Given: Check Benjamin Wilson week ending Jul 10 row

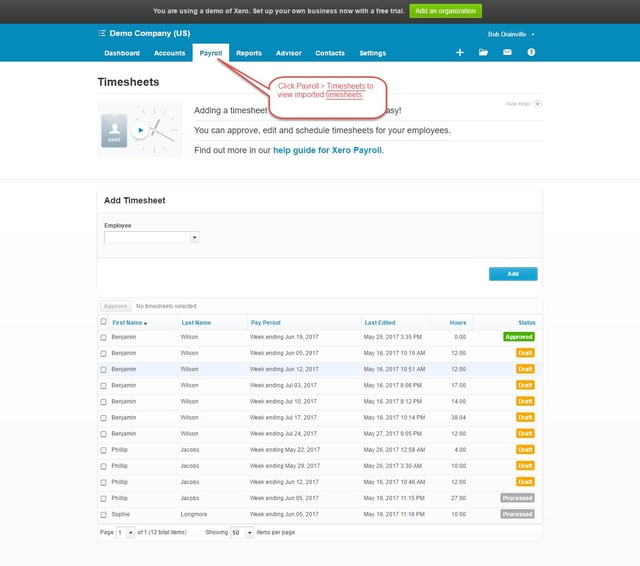Looking at the screenshot, I should point(103,402).
